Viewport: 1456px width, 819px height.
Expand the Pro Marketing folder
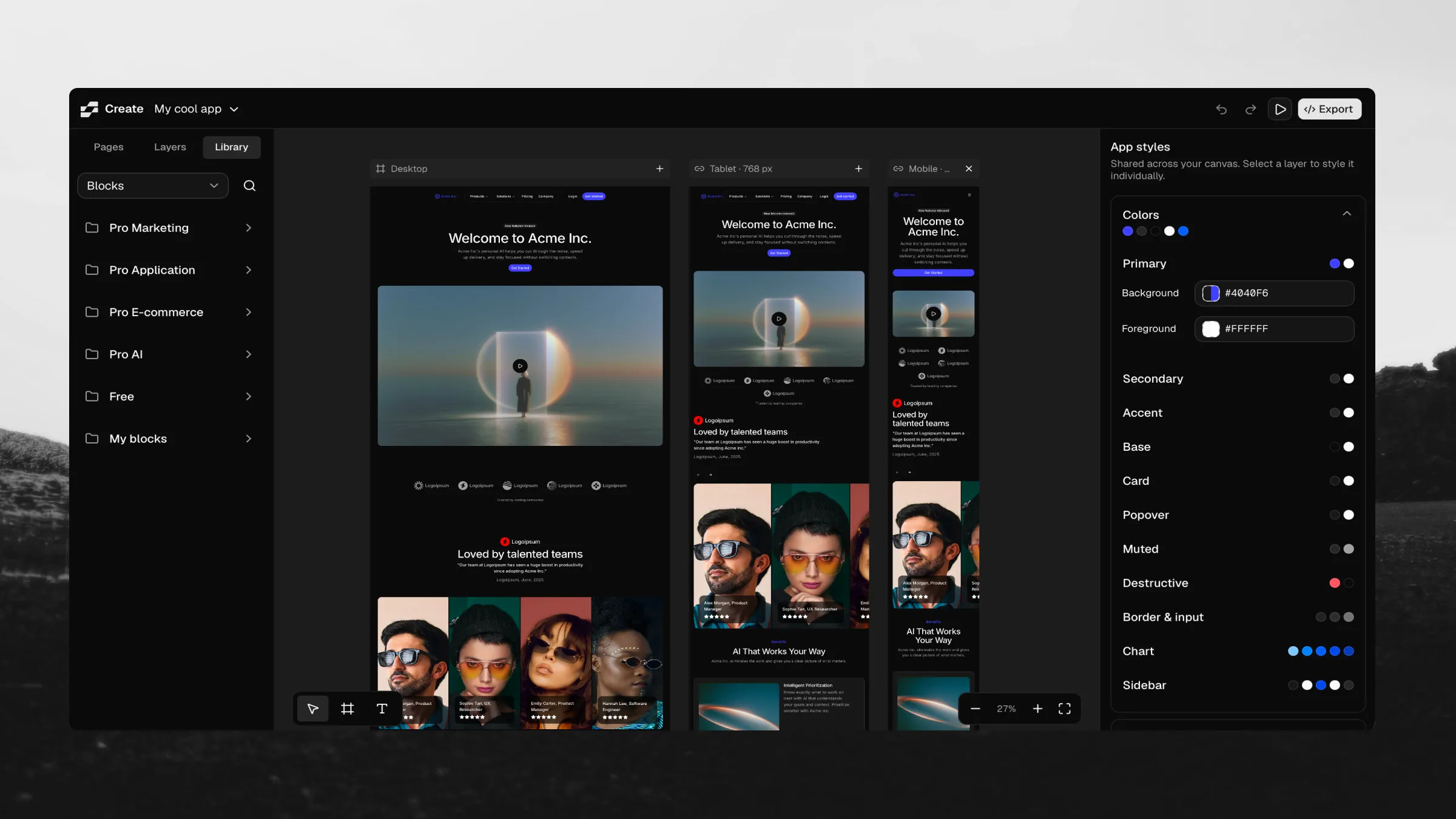tap(169, 228)
